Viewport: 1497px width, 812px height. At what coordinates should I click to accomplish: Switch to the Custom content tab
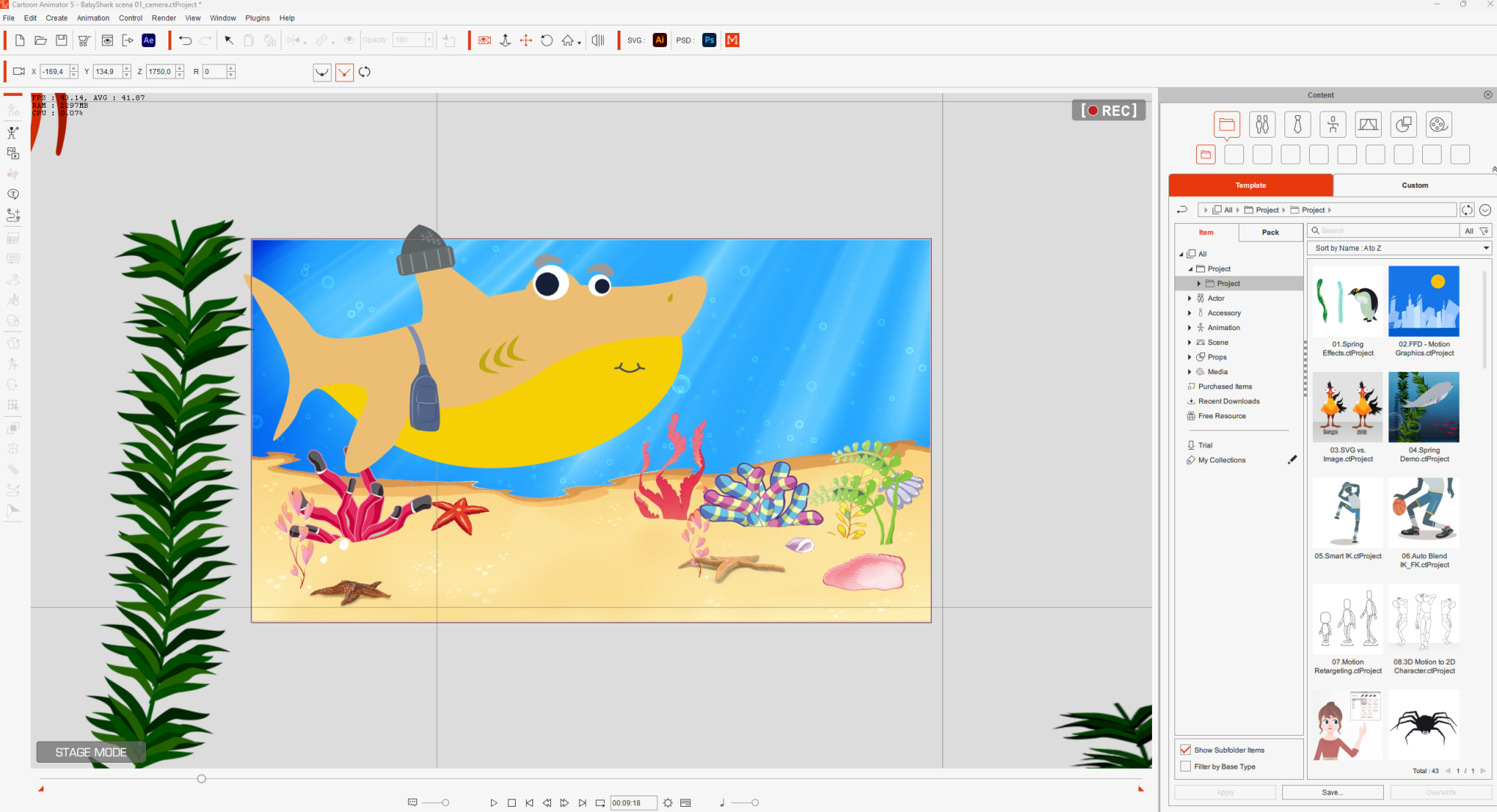[1415, 185]
